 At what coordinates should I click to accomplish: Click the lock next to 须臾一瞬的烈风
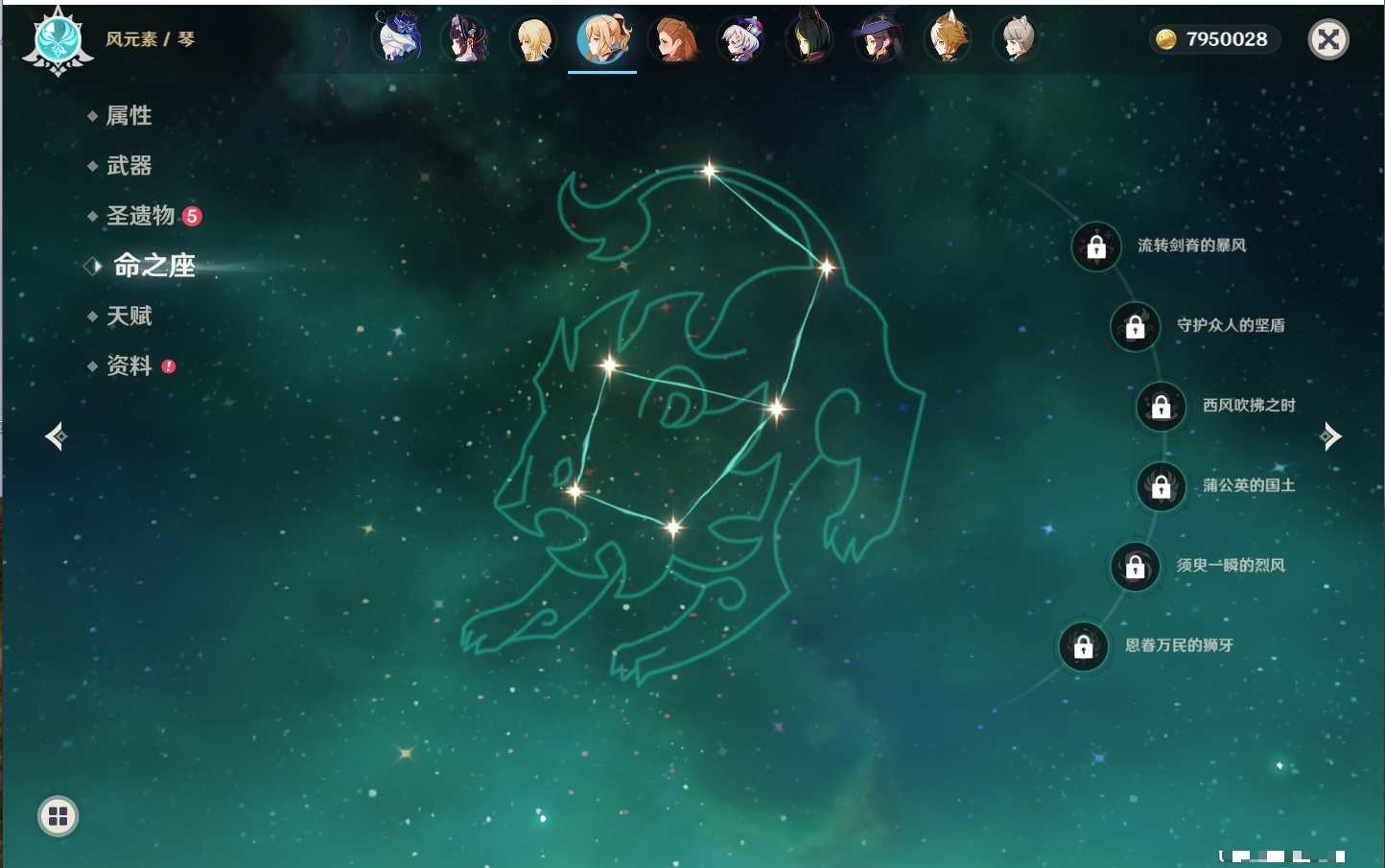[1136, 566]
